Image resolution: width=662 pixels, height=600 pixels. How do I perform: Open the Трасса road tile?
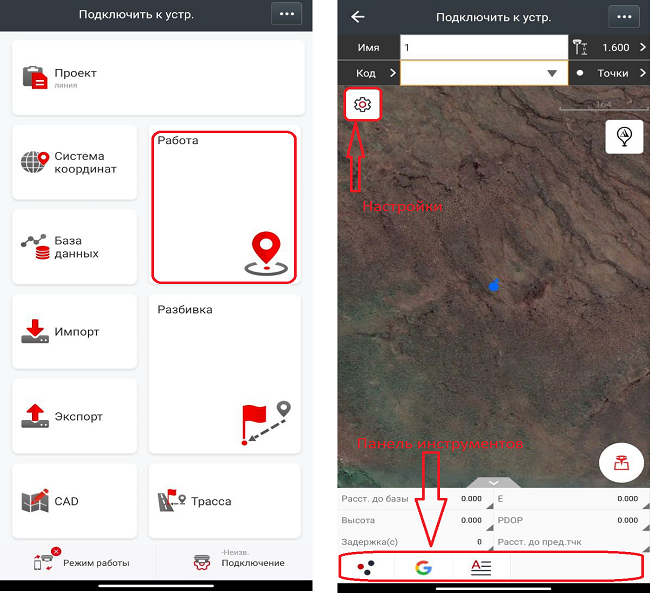225,501
